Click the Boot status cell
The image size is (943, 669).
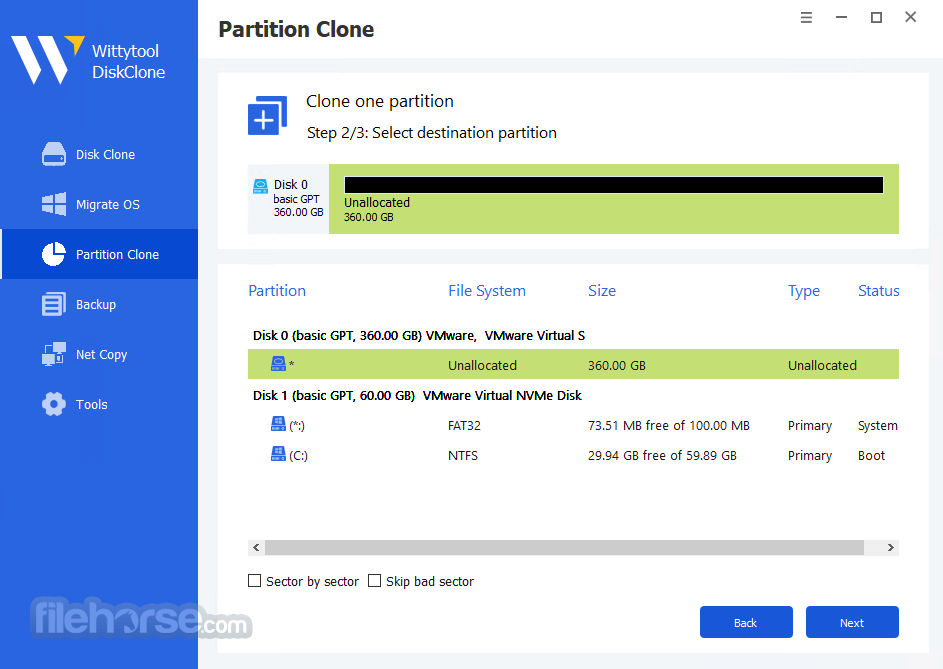coord(871,455)
